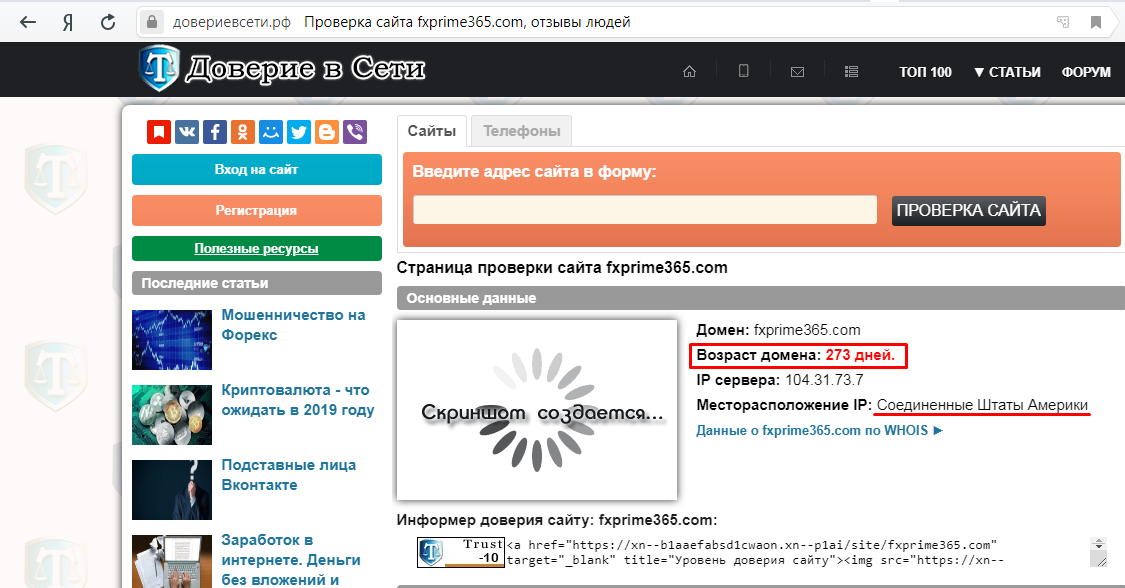Switch to the Телефоны tab
The width and height of the screenshot is (1125, 588).
coord(522,131)
